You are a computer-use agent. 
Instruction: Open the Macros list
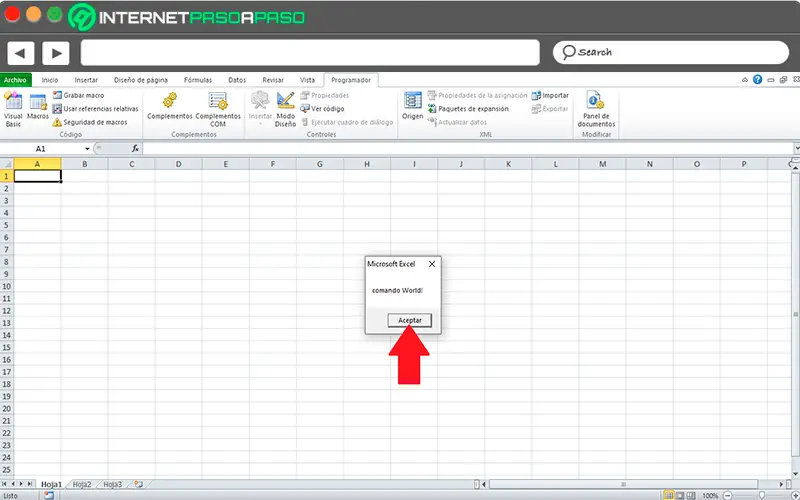click(38, 108)
